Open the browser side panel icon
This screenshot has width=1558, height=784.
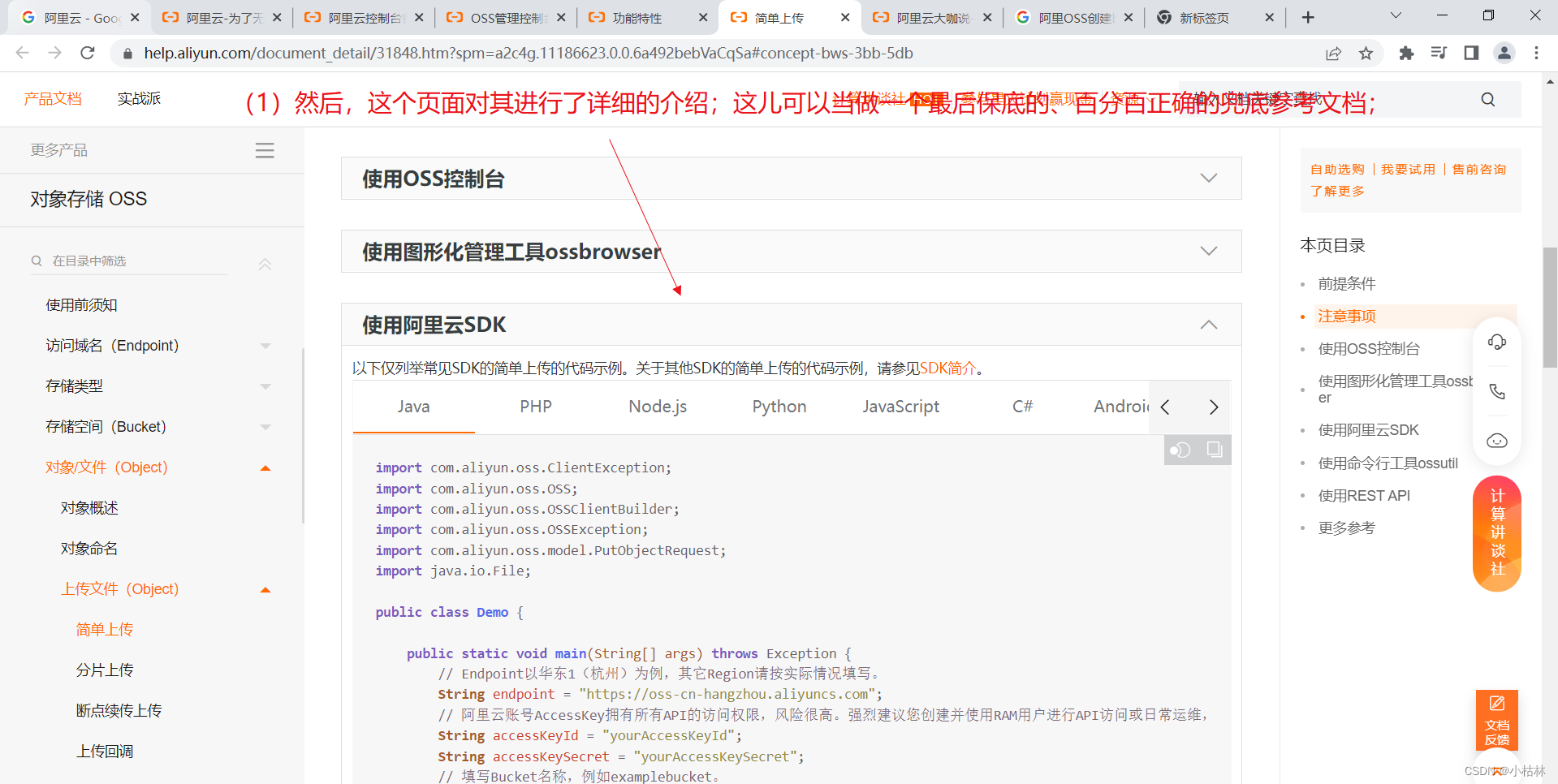pyautogui.click(x=1471, y=53)
